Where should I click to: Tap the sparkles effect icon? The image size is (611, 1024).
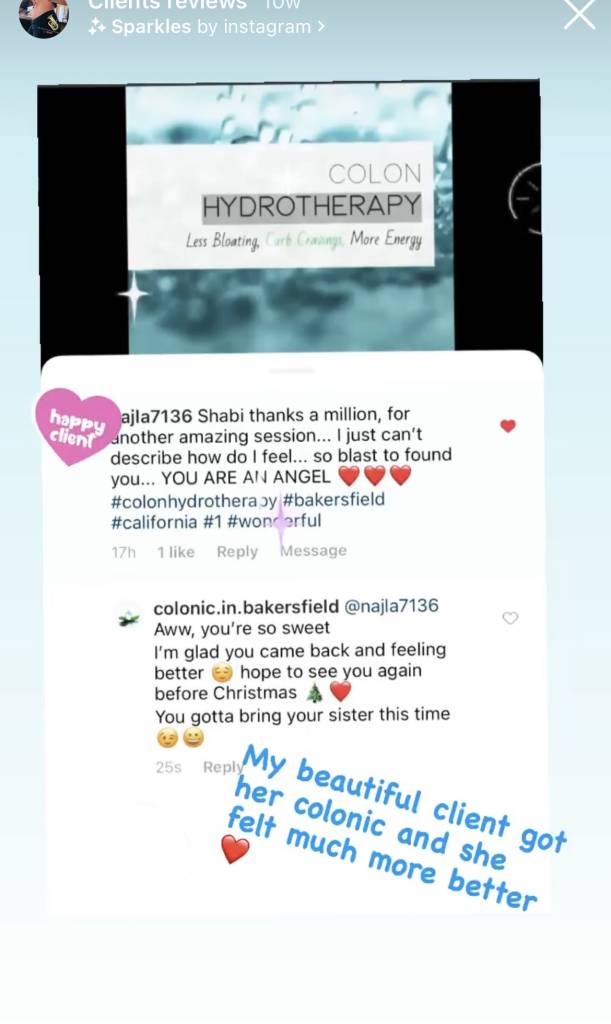click(x=97, y=27)
